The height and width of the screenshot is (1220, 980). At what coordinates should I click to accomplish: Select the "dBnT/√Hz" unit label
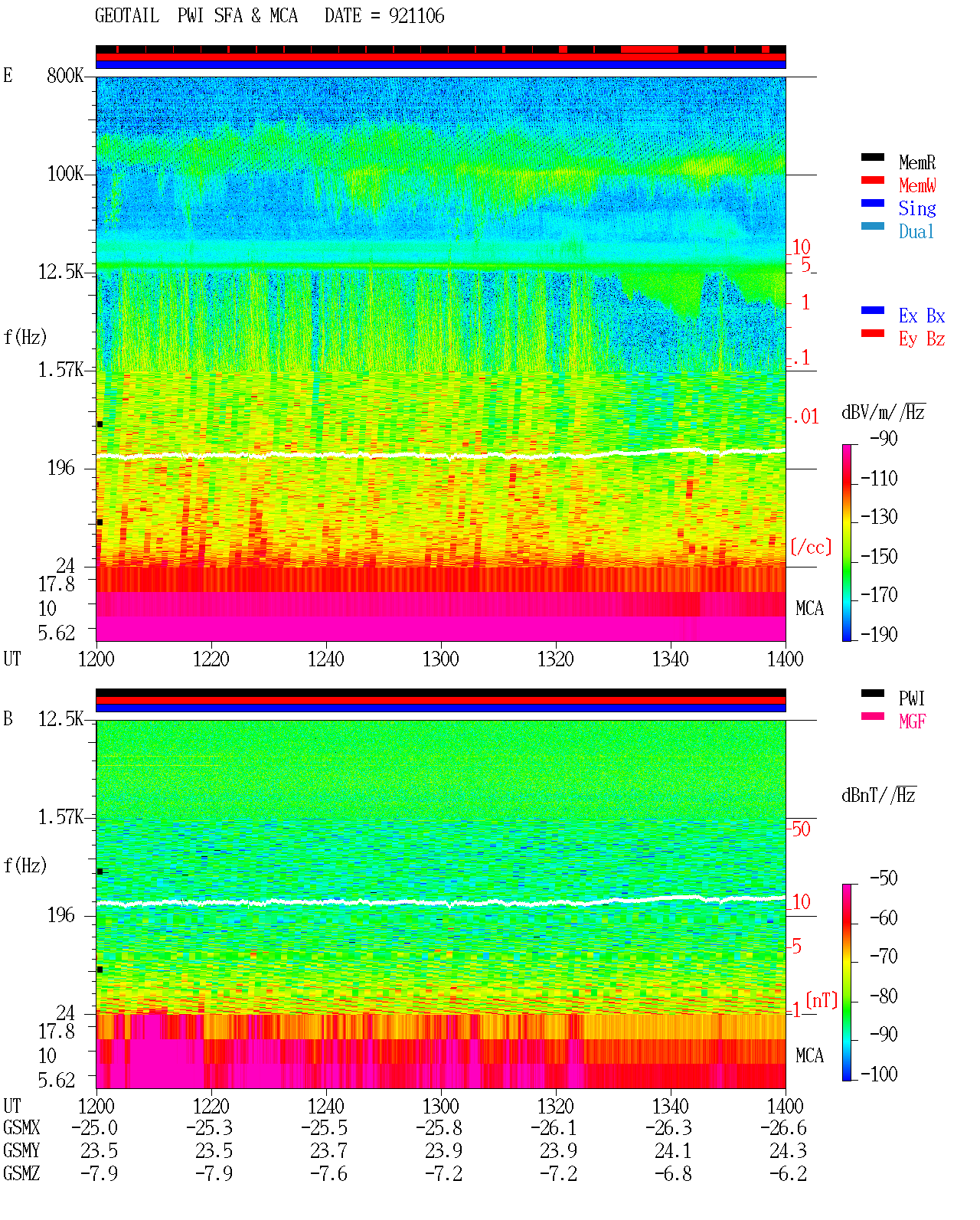click(879, 795)
